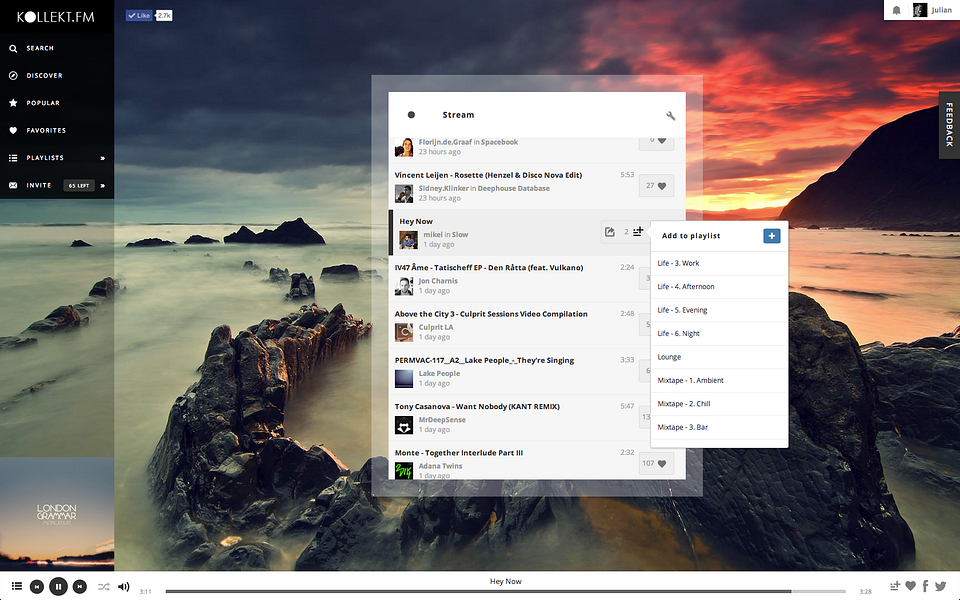Open the notifications bell
Viewport: 960px width, 600px height.
[x=896, y=10]
